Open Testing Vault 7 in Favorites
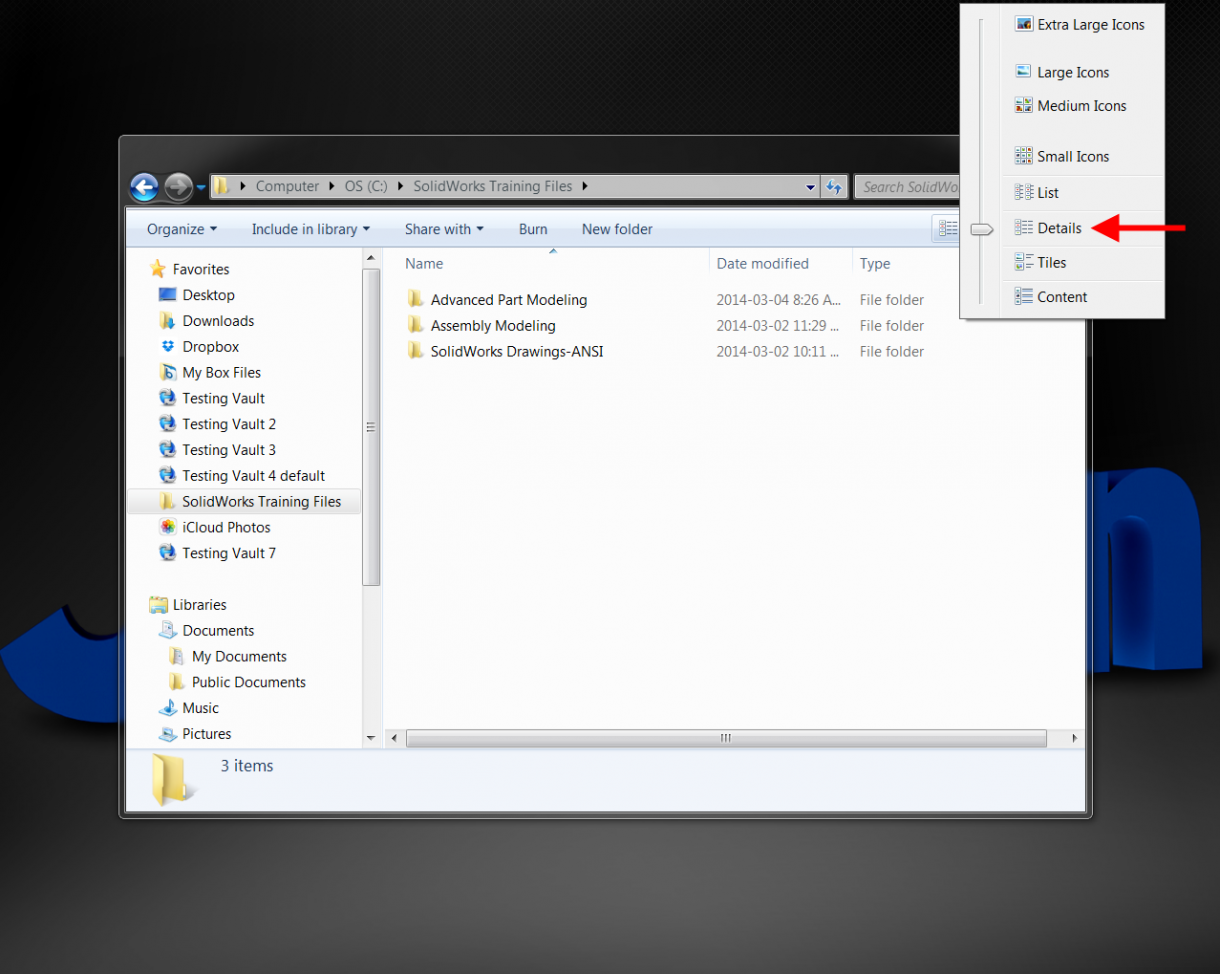The height and width of the screenshot is (974, 1220). (x=229, y=553)
